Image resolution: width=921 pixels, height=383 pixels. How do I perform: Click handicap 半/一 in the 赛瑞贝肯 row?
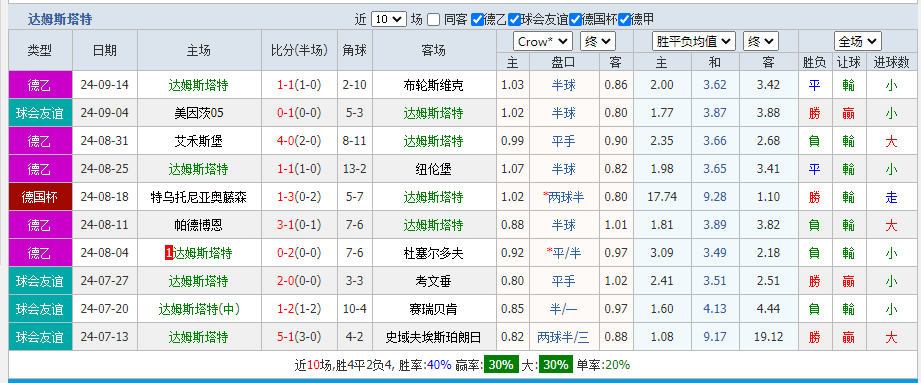[x=563, y=309]
